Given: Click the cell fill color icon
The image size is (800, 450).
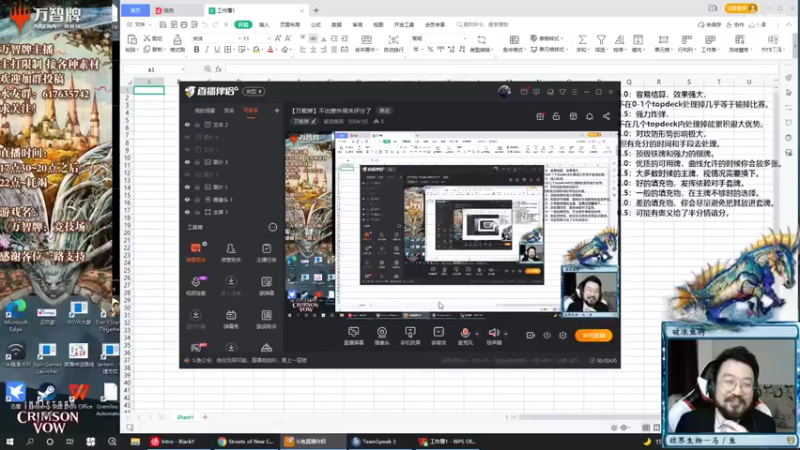Looking at the screenshot, I should [x=256, y=49].
